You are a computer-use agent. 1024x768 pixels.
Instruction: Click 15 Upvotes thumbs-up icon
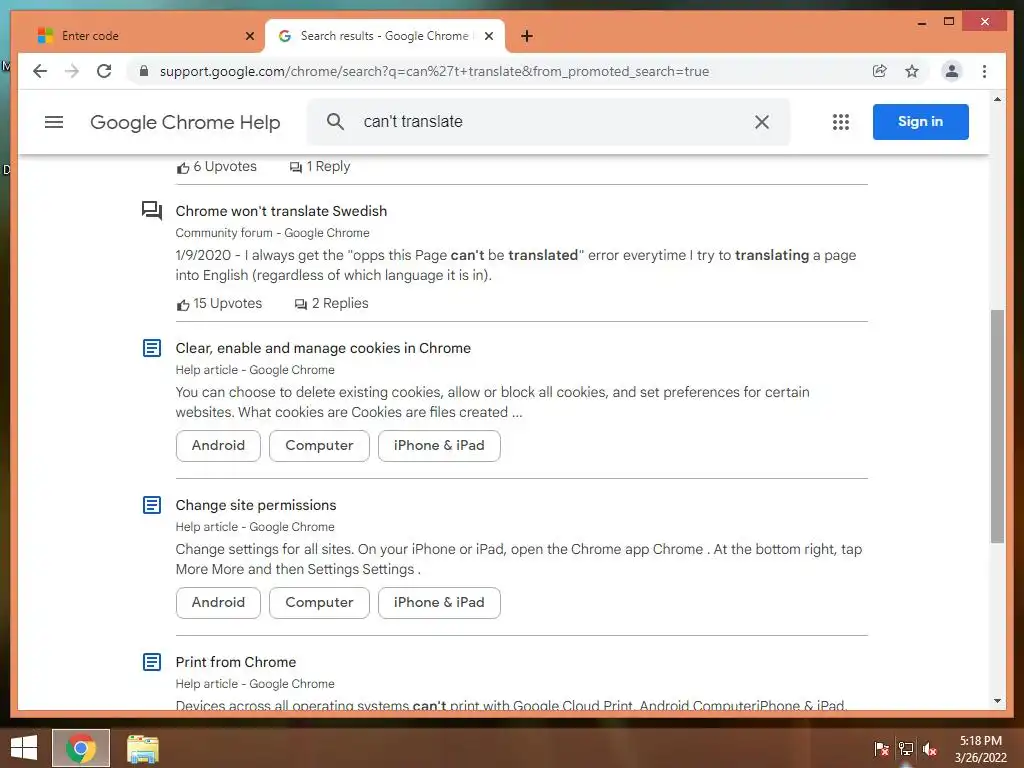click(183, 304)
